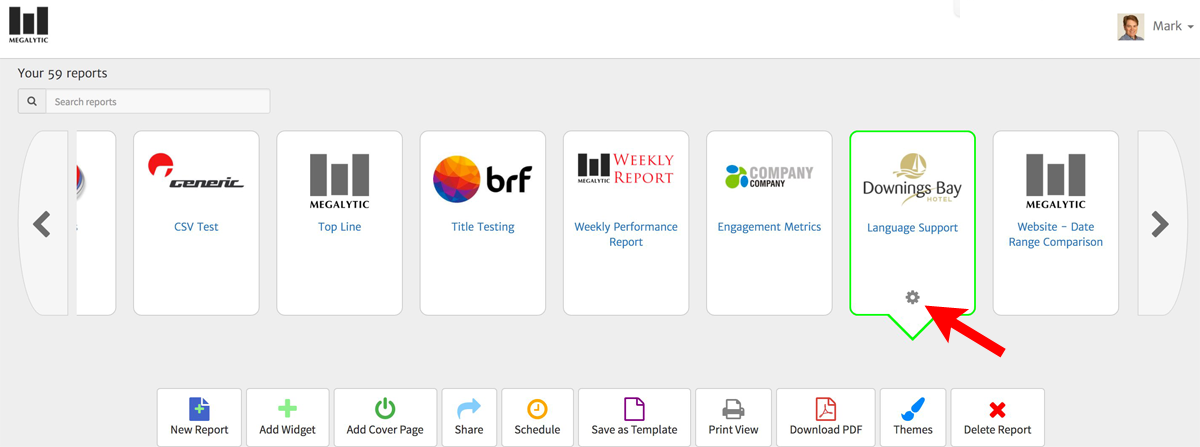Open the Schedule option

[537, 417]
